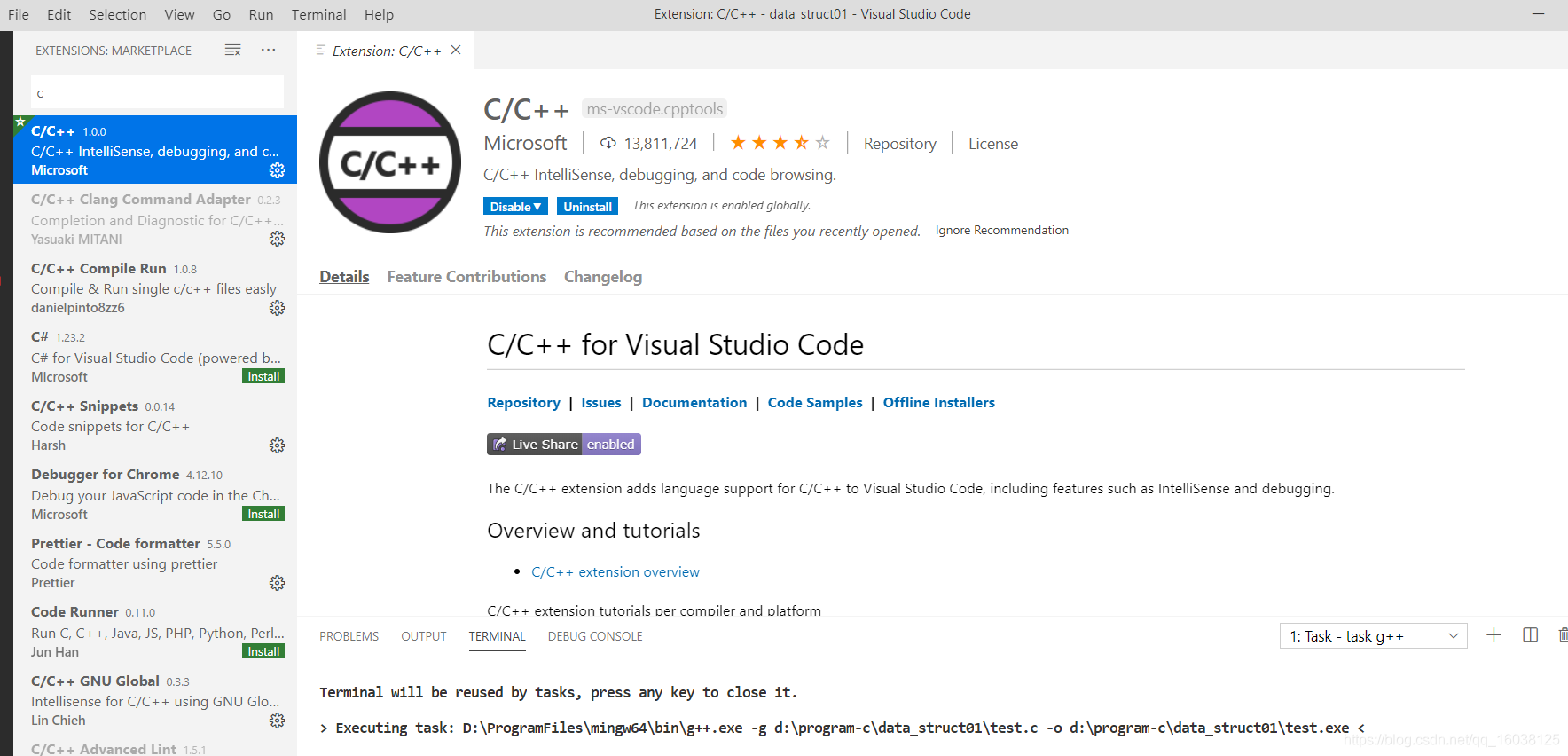Image resolution: width=1568 pixels, height=756 pixels.
Task: Click the Microsoft publisher name
Action: click(x=525, y=143)
